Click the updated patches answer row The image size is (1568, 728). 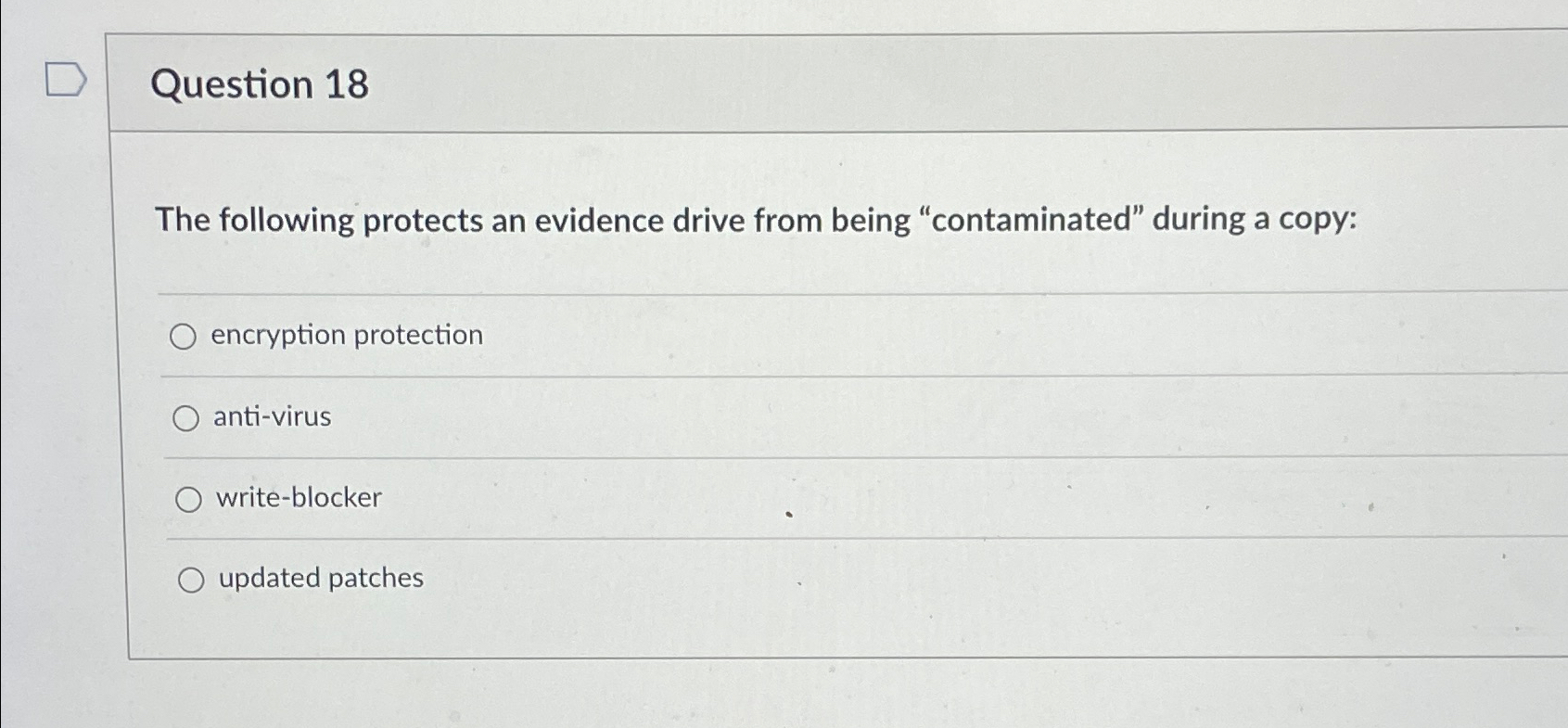[319, 580]
